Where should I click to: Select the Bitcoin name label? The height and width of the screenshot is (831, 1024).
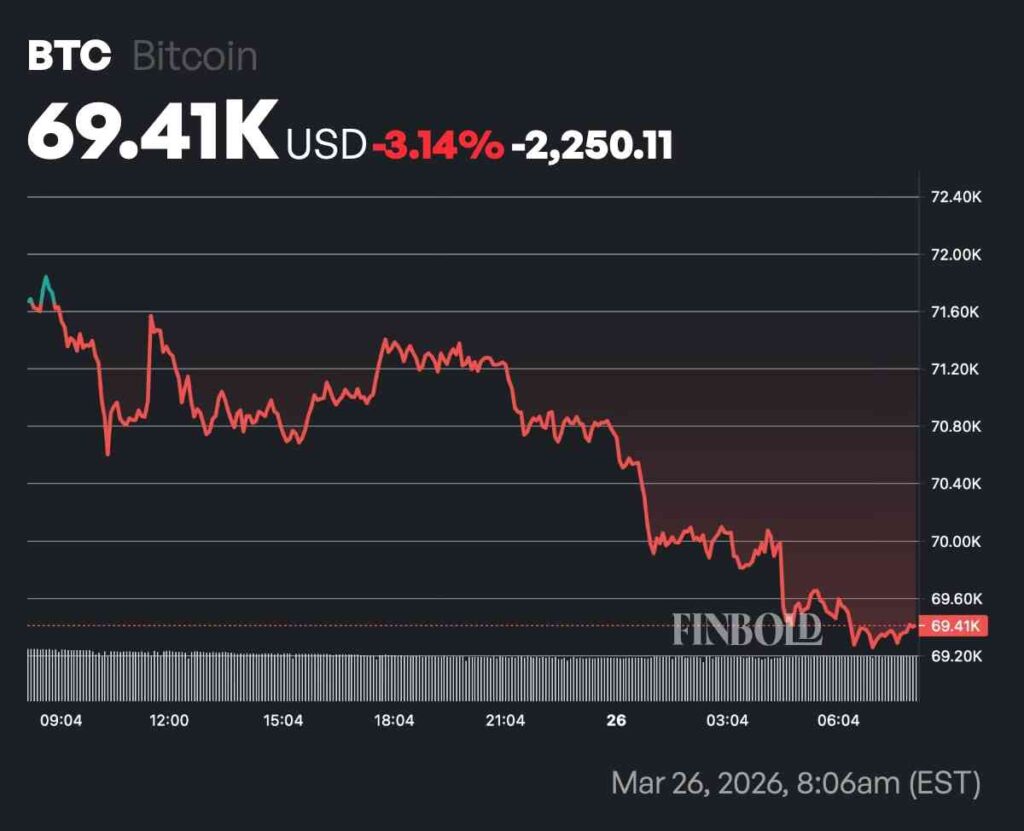click(x=195, y=56)
